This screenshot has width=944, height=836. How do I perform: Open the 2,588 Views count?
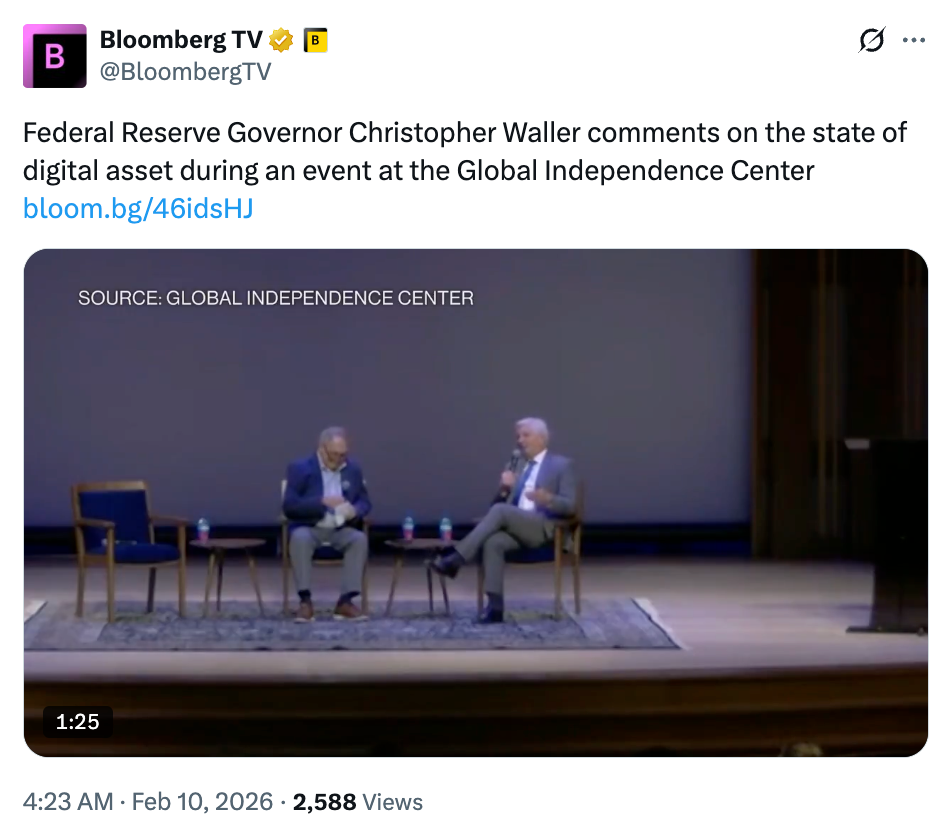[357, 802]
